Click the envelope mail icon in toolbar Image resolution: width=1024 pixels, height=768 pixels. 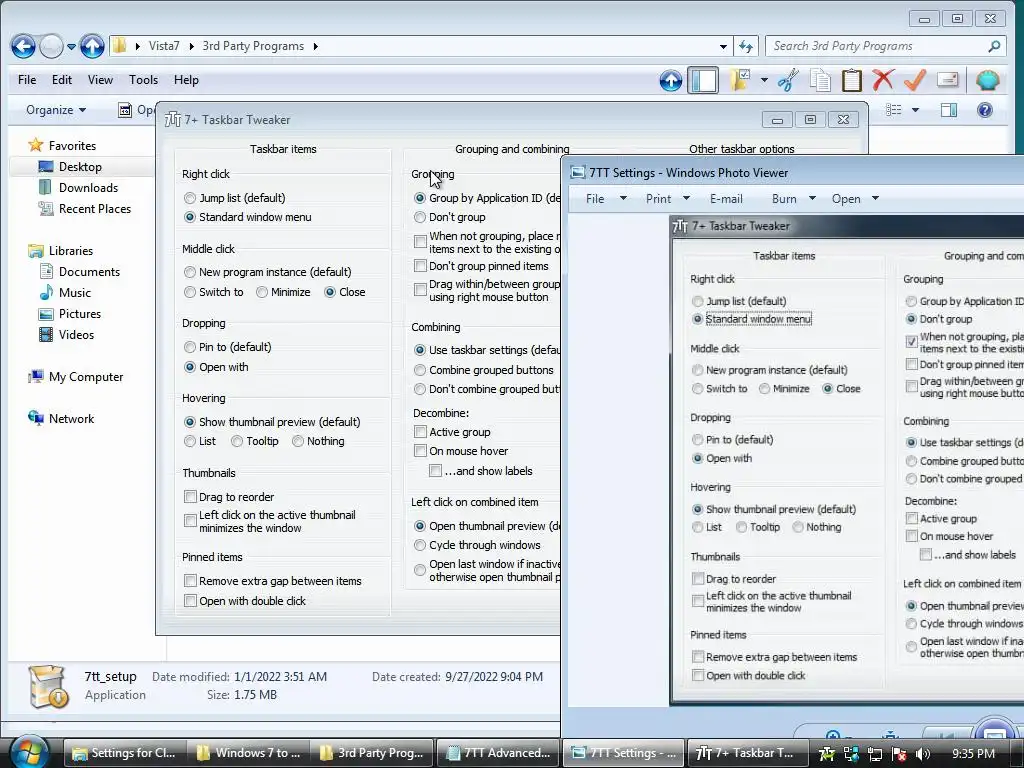click(948, 80)
